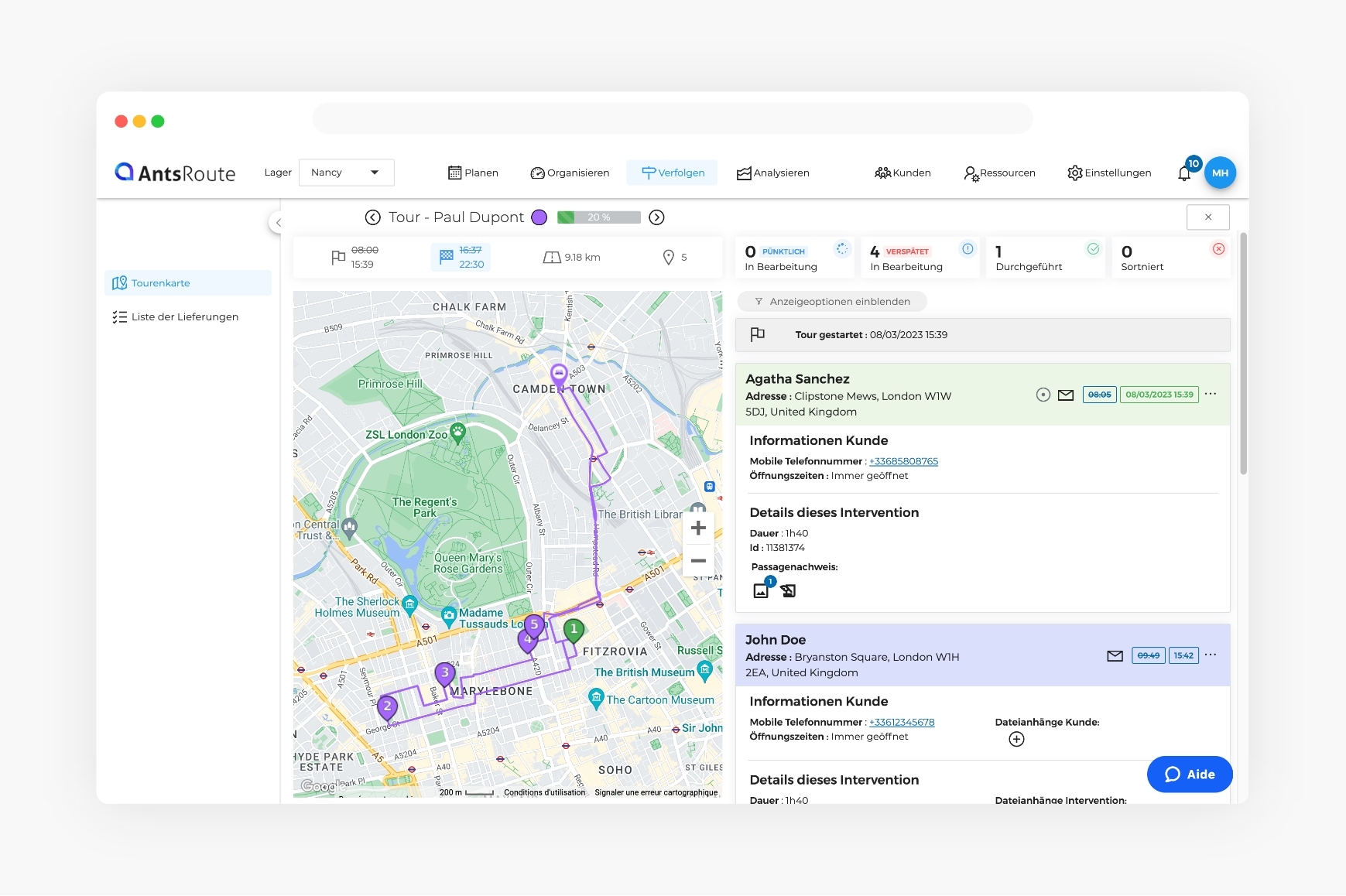This screenshot has height=896, width=1346.
Task: Select Tourenkarte in sidebar
Action: [x=188, y=283]
